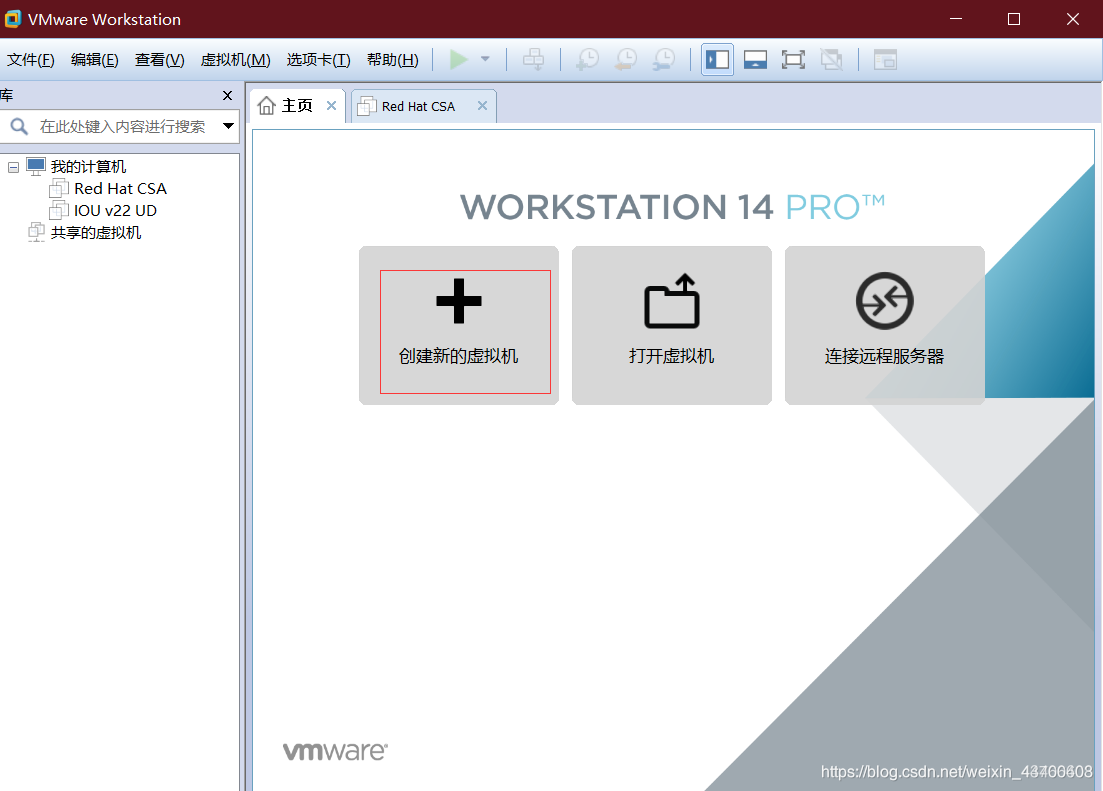Image resolution: width=1103 pixels, height=791 pixels.
Task: Click the vmware logo at bottom
Action: pyautogui.click(x=335, y=751)
